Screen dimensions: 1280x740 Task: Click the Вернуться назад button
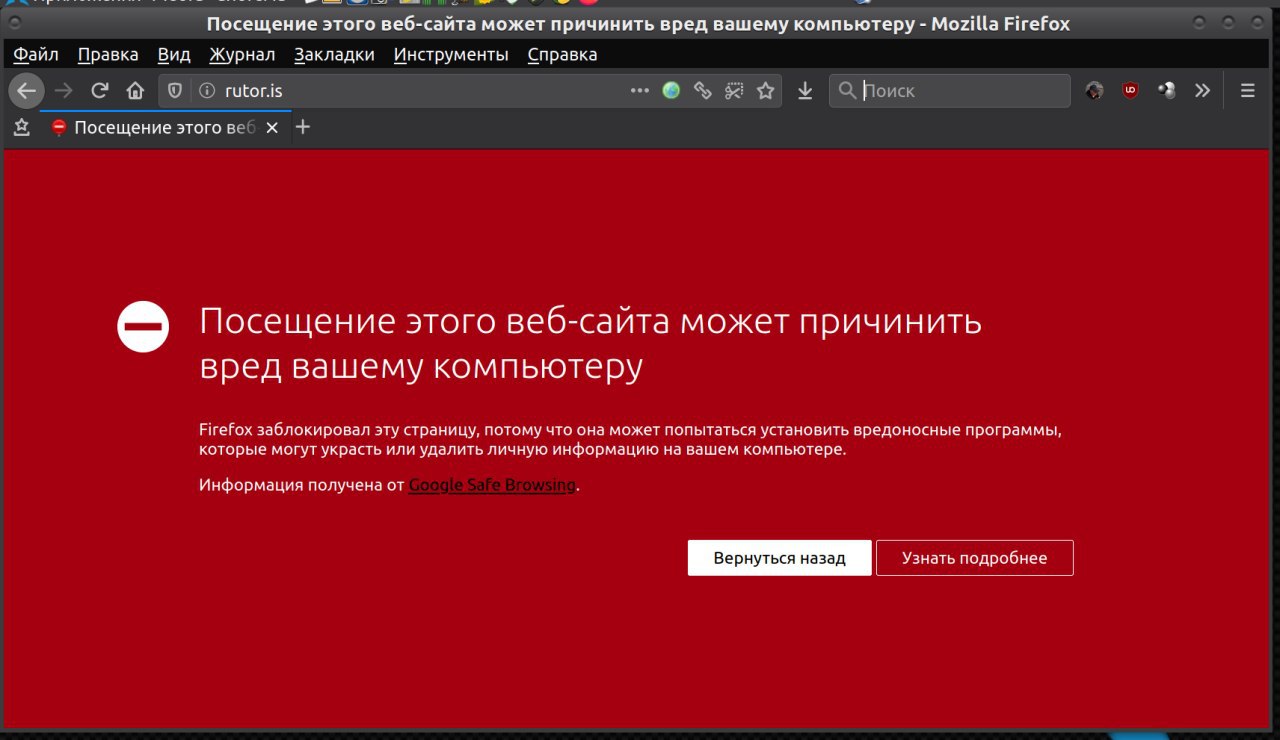(779, 558)
